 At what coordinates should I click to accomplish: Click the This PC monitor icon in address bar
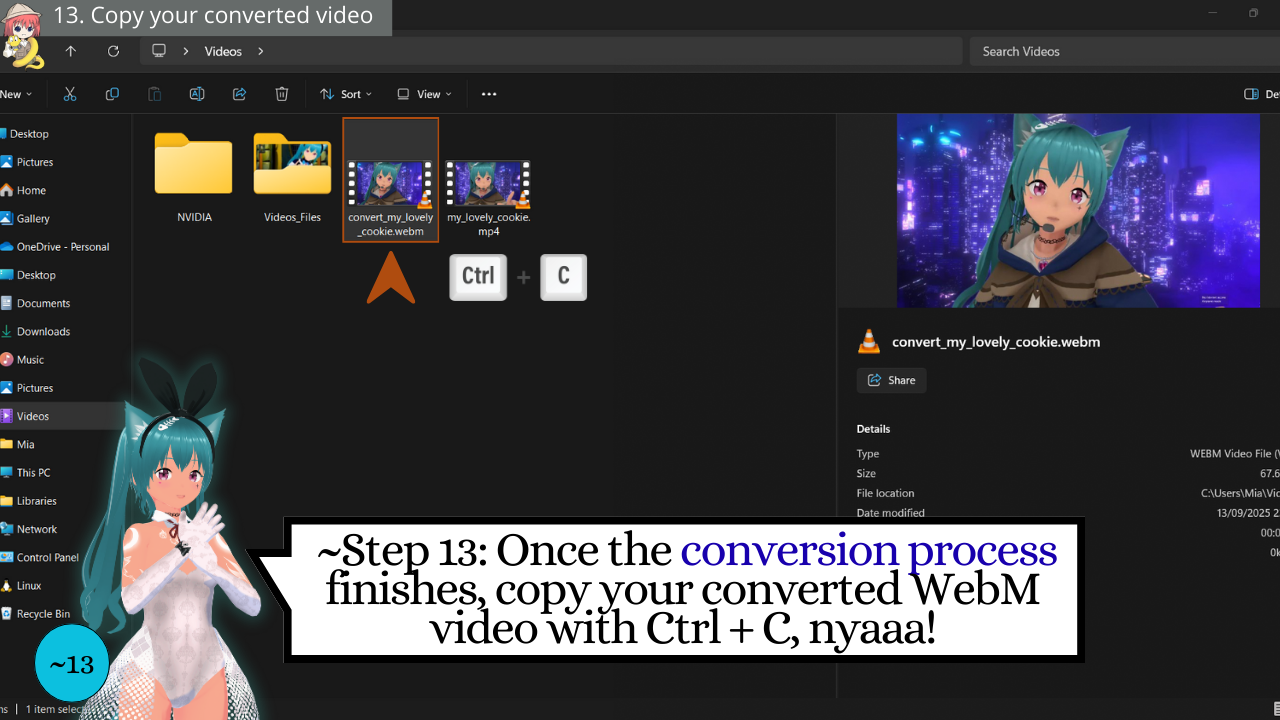coord(158,51)
